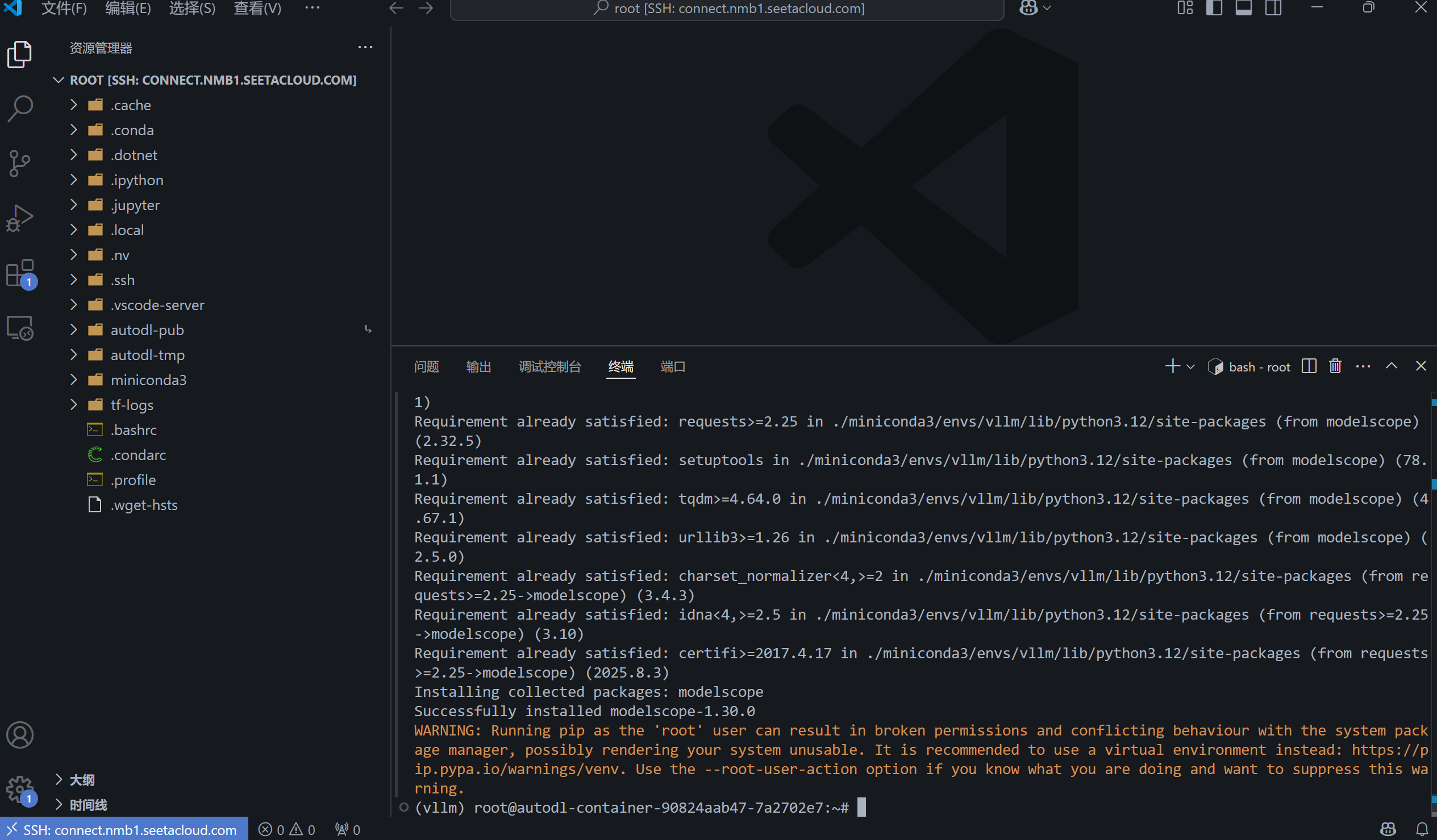Image resolution: width=1437 pixels, height=840 pixels.
Task: Open the Source Control view
Action: click(20, 163)
